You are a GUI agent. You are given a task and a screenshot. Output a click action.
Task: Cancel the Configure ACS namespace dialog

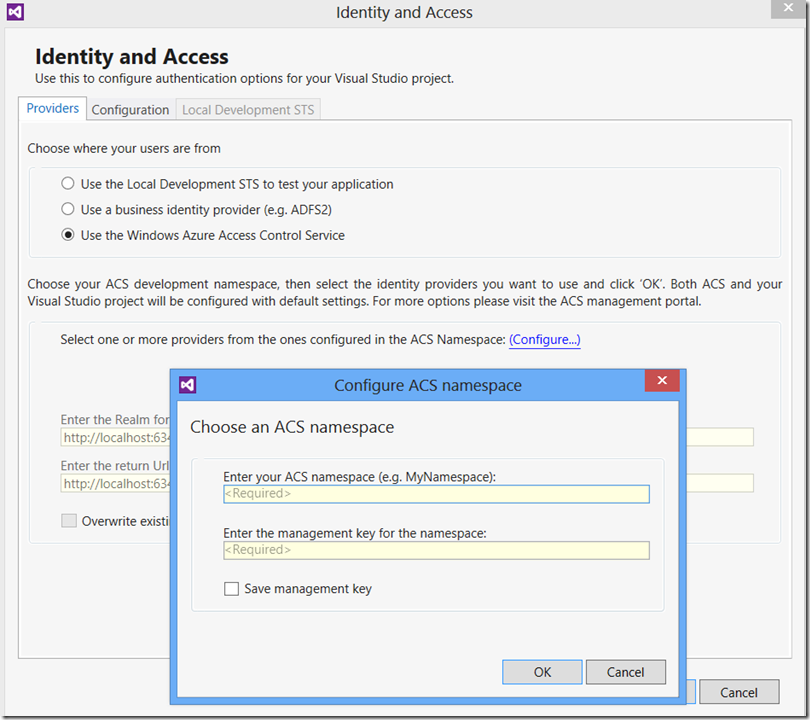[626, 672]
